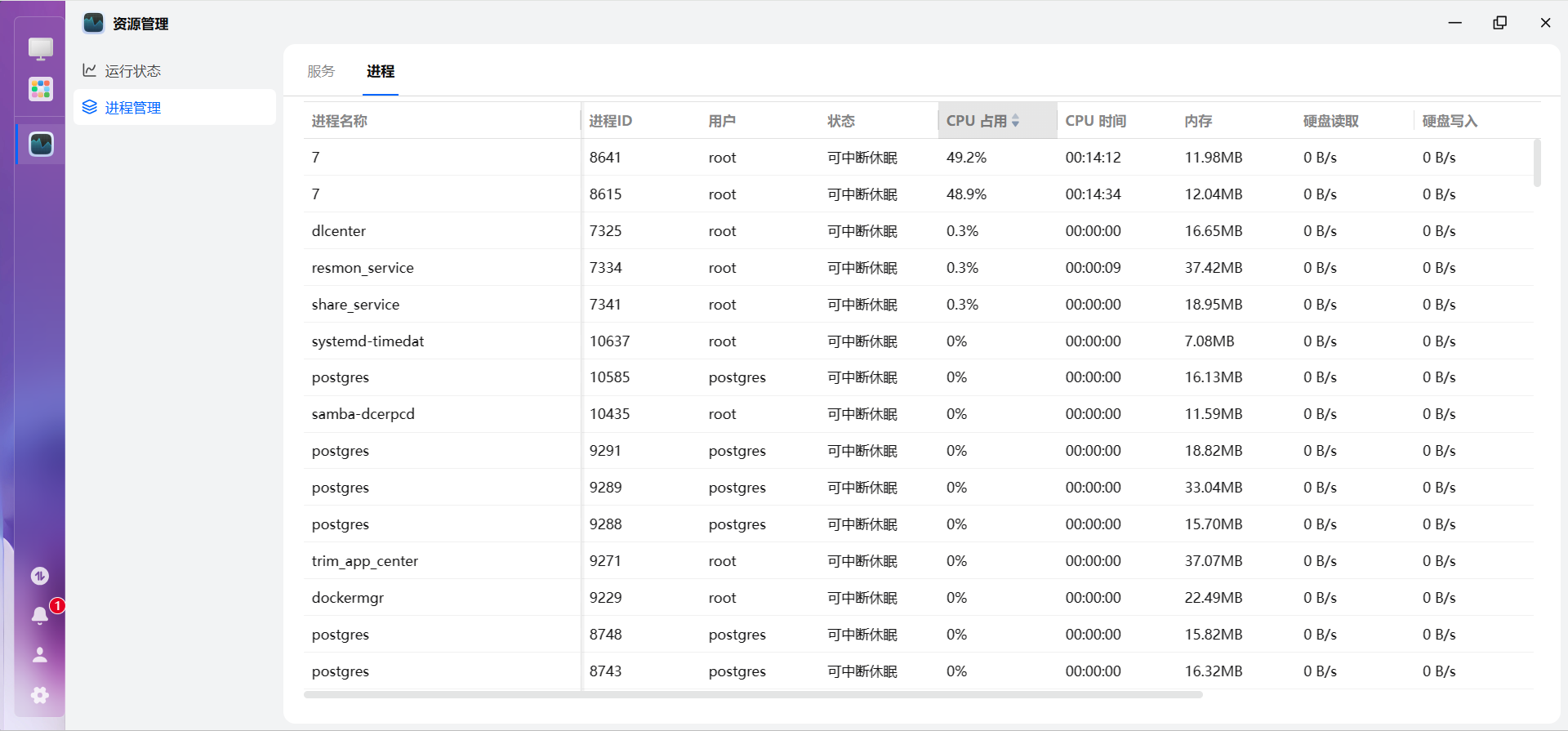Click the CPU 占用 sort arrows
1568x731 pixels.
pos(1015,121)
